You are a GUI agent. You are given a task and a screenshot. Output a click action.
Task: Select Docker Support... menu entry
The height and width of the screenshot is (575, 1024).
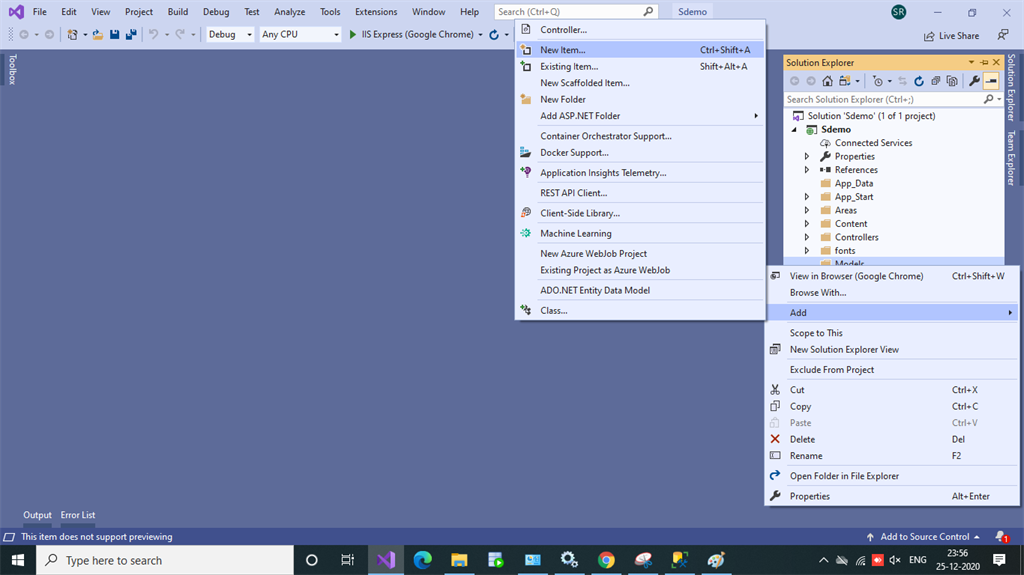640,152
